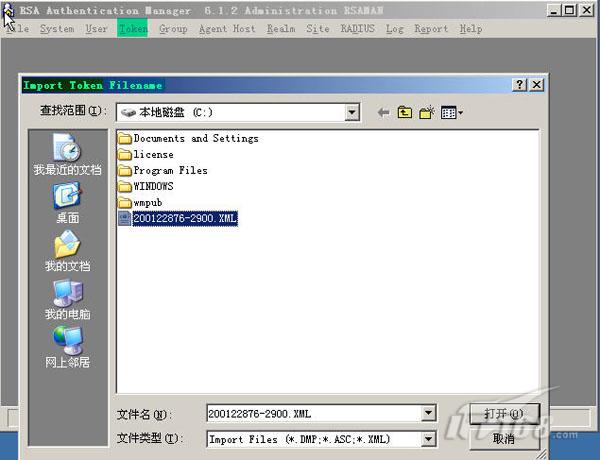Open the Realm menu
The height and width of the screenshot is (460, 600).
(281, 29)
